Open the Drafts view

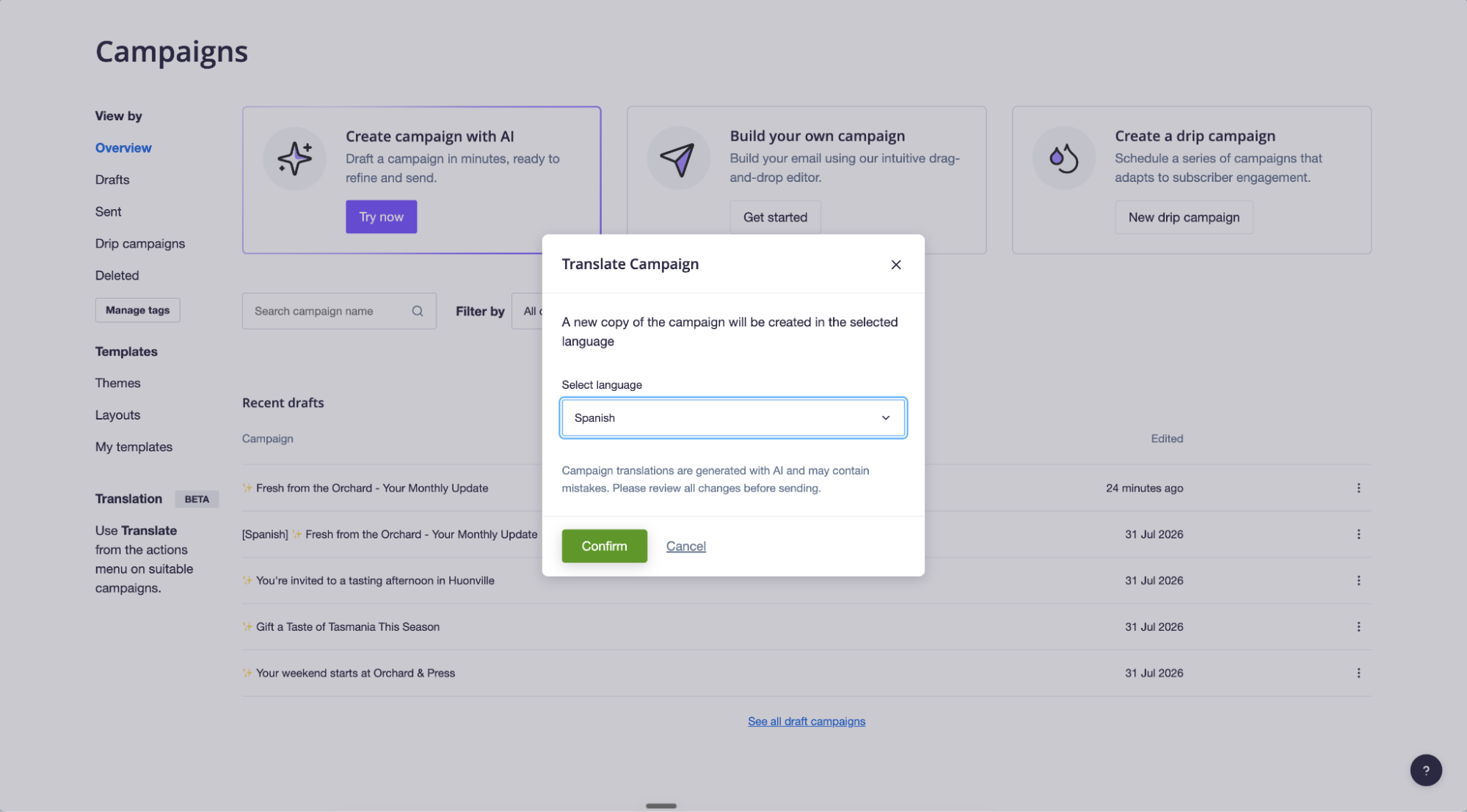point(112,180)
